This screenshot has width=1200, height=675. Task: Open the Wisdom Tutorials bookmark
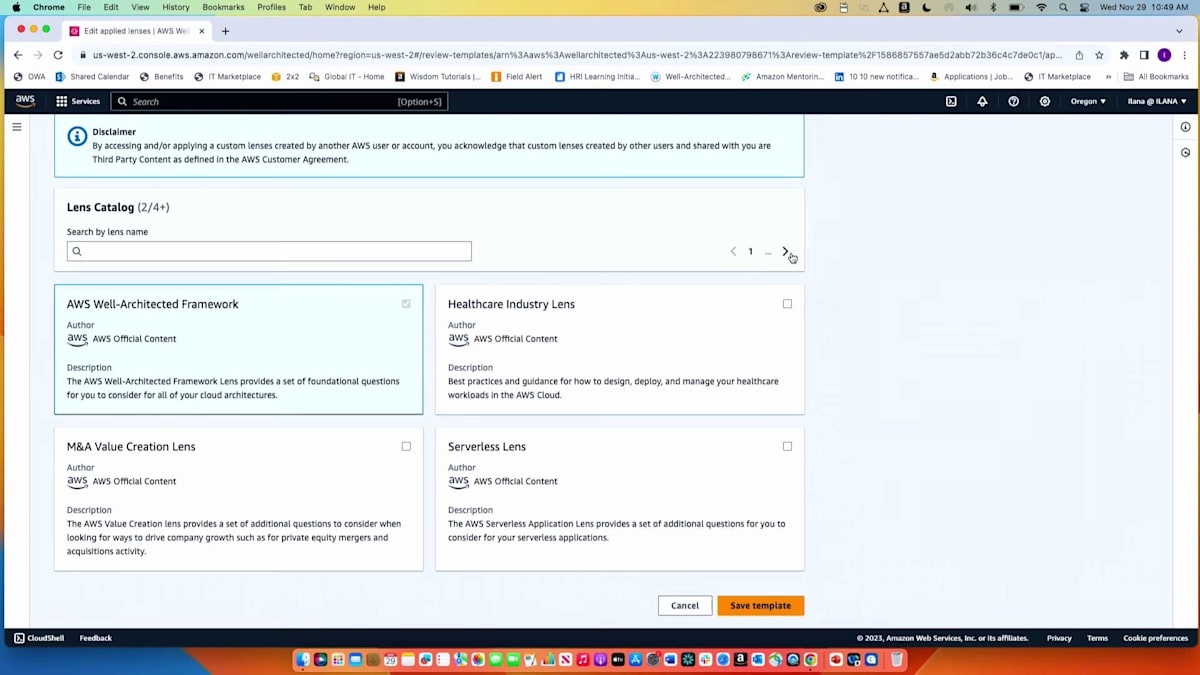[x=438, y=76]
